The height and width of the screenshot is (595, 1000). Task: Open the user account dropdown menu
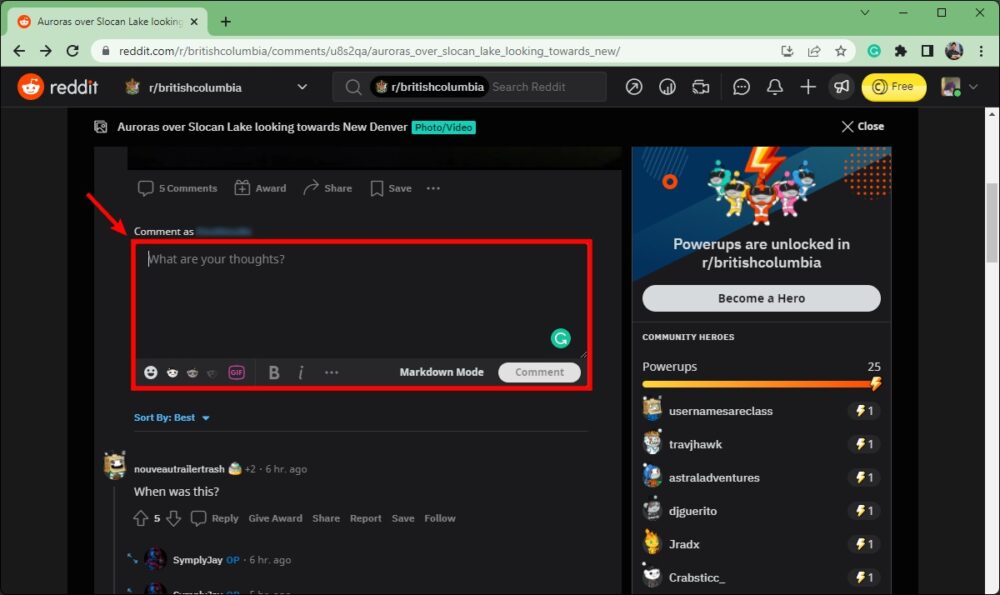[958, 87]
